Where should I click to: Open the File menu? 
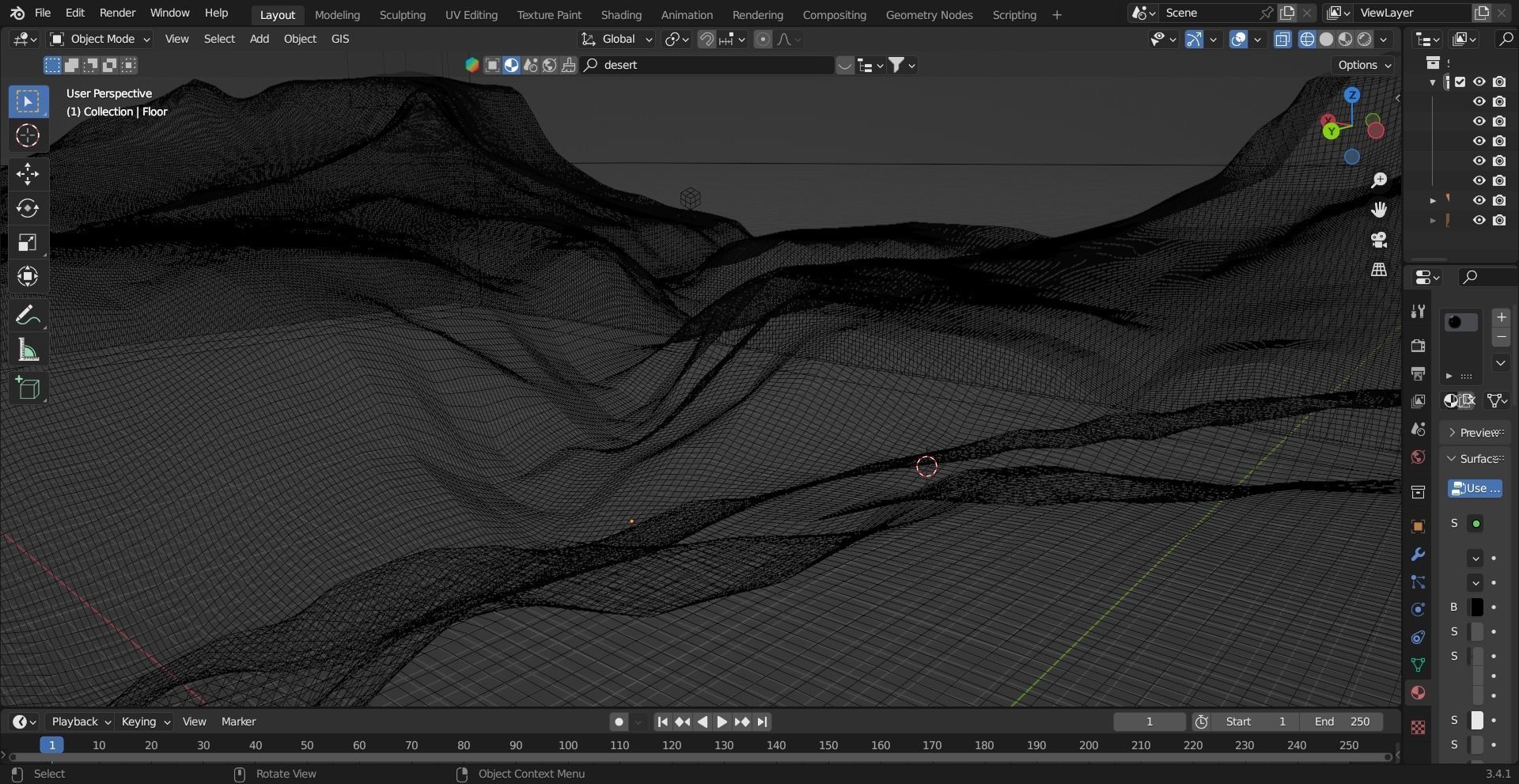coord(43,13)
